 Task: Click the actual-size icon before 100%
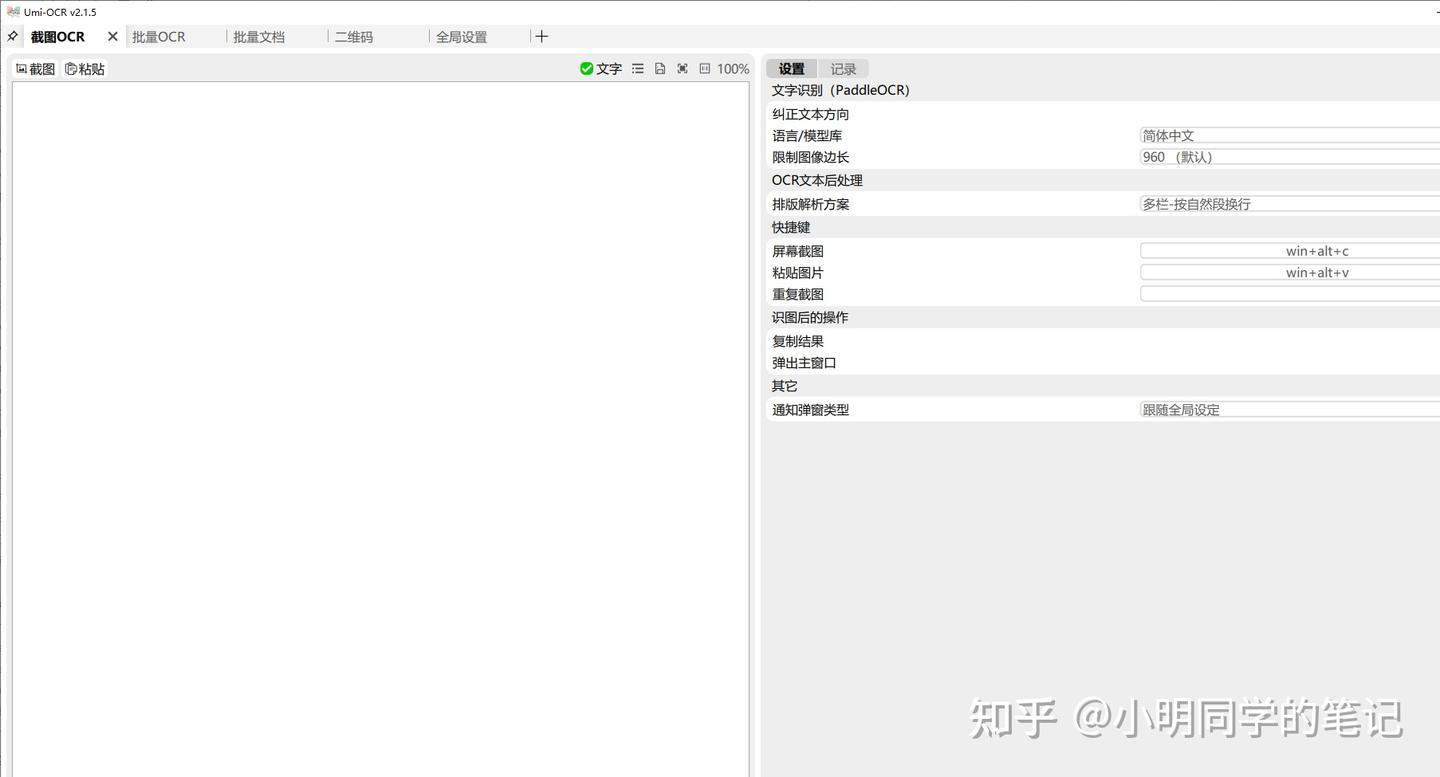(704, 69)
